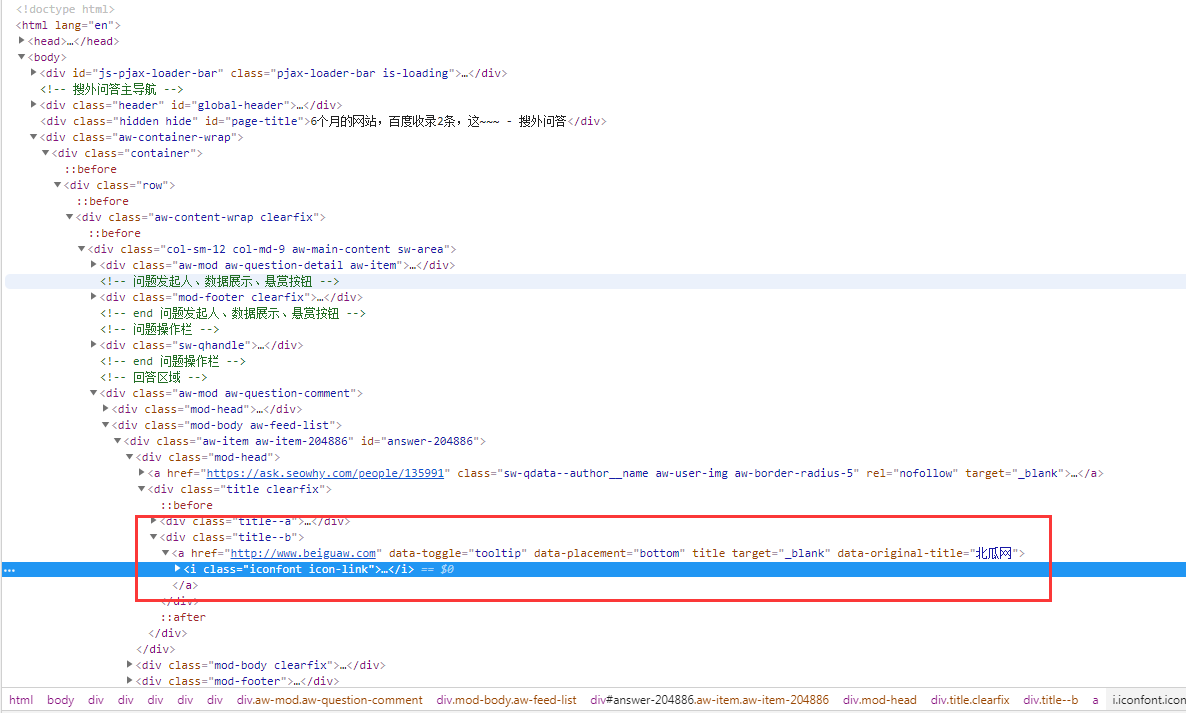Select div.title--b breadcrumb item
Screen dimensions: 1186x713
point(1051,700)
